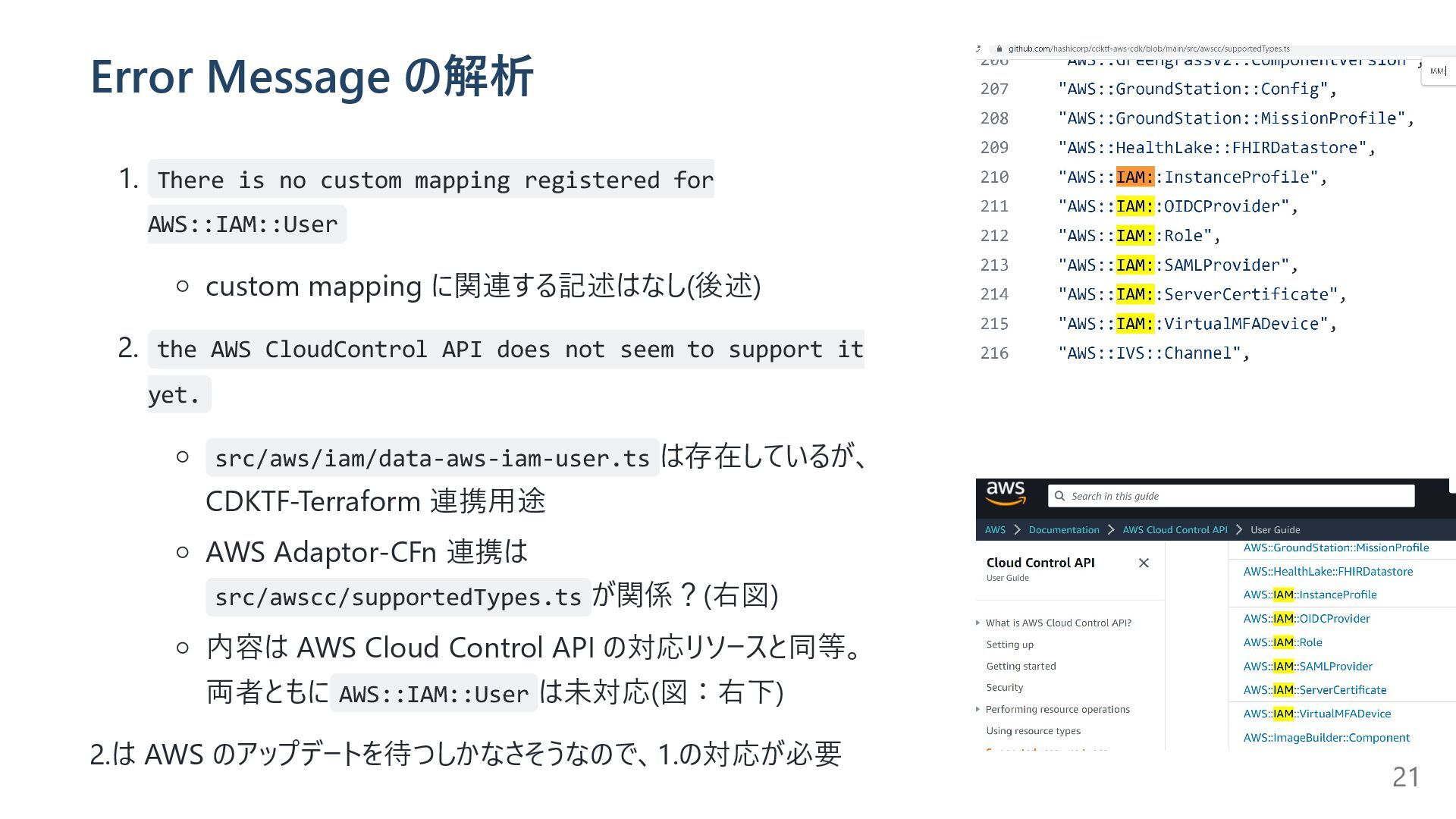Viewport: 1456px width, 819px height.
Task: Open the Setting up sidebar item
Action: tap(1009, 645)
